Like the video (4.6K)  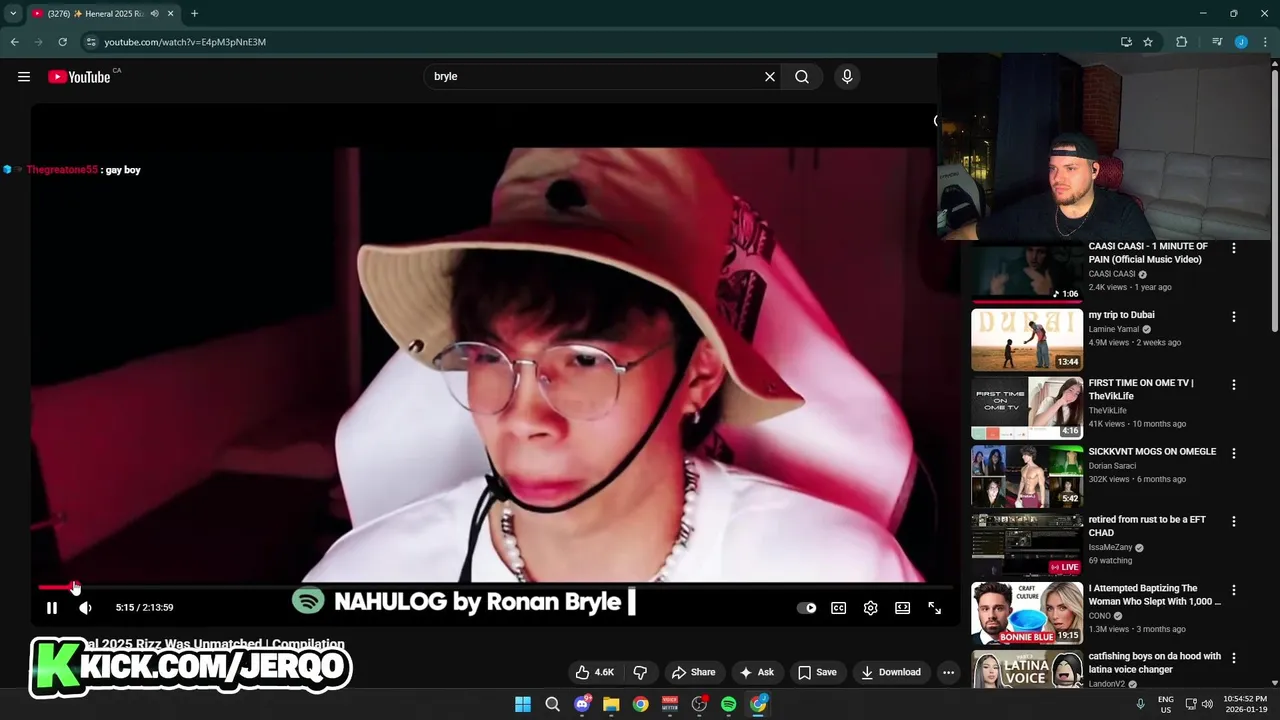click(594, 672)
